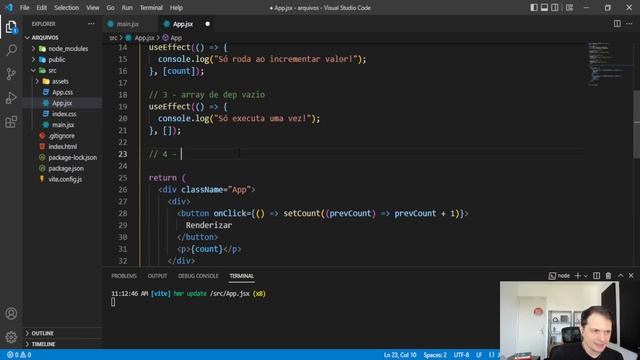Split the terminal panel
Image resolution: width=640 pixels, height=360 pixels.
click(596, 276)
